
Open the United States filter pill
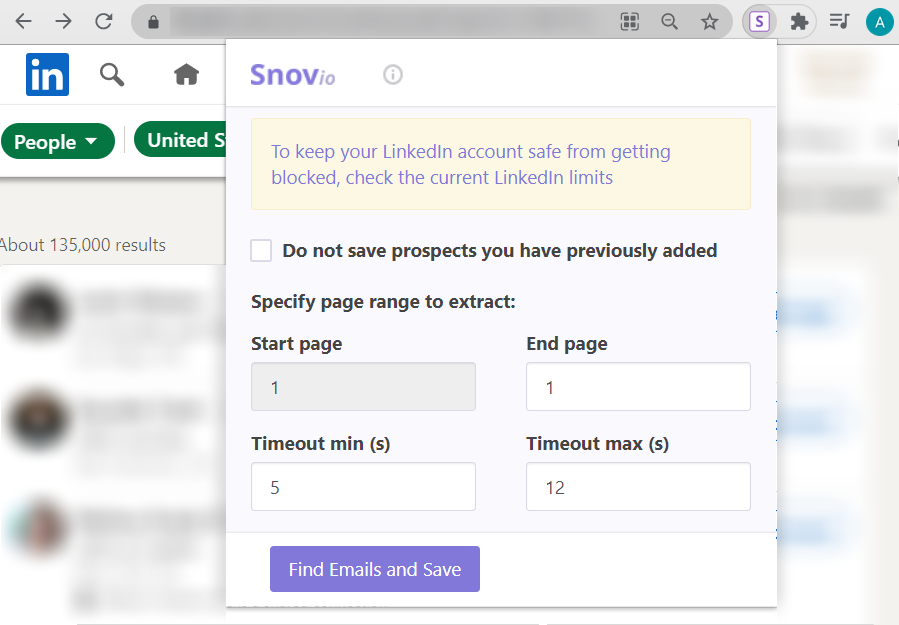[x=180, y=141]
